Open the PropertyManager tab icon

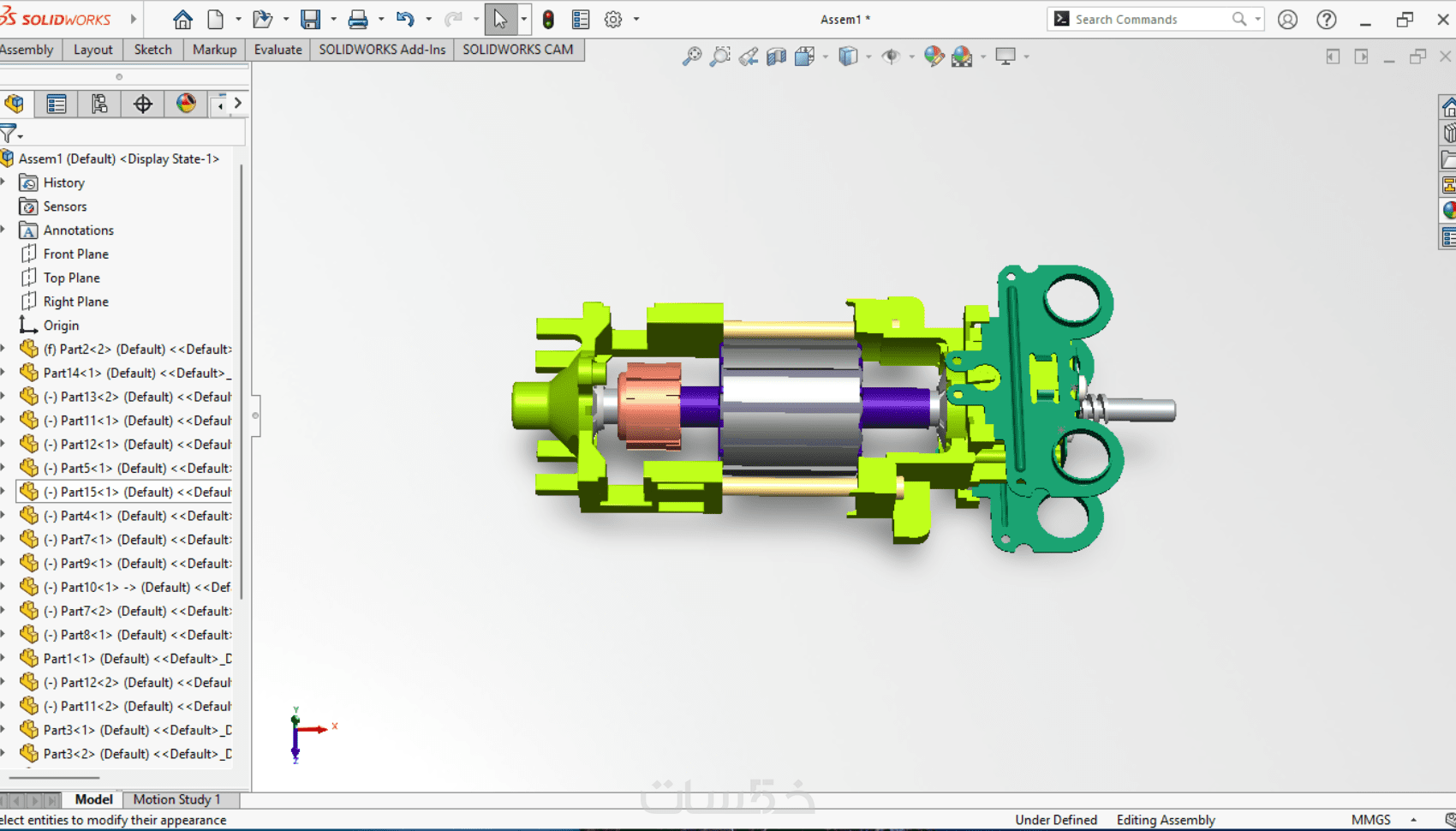[x=57, y=105]
